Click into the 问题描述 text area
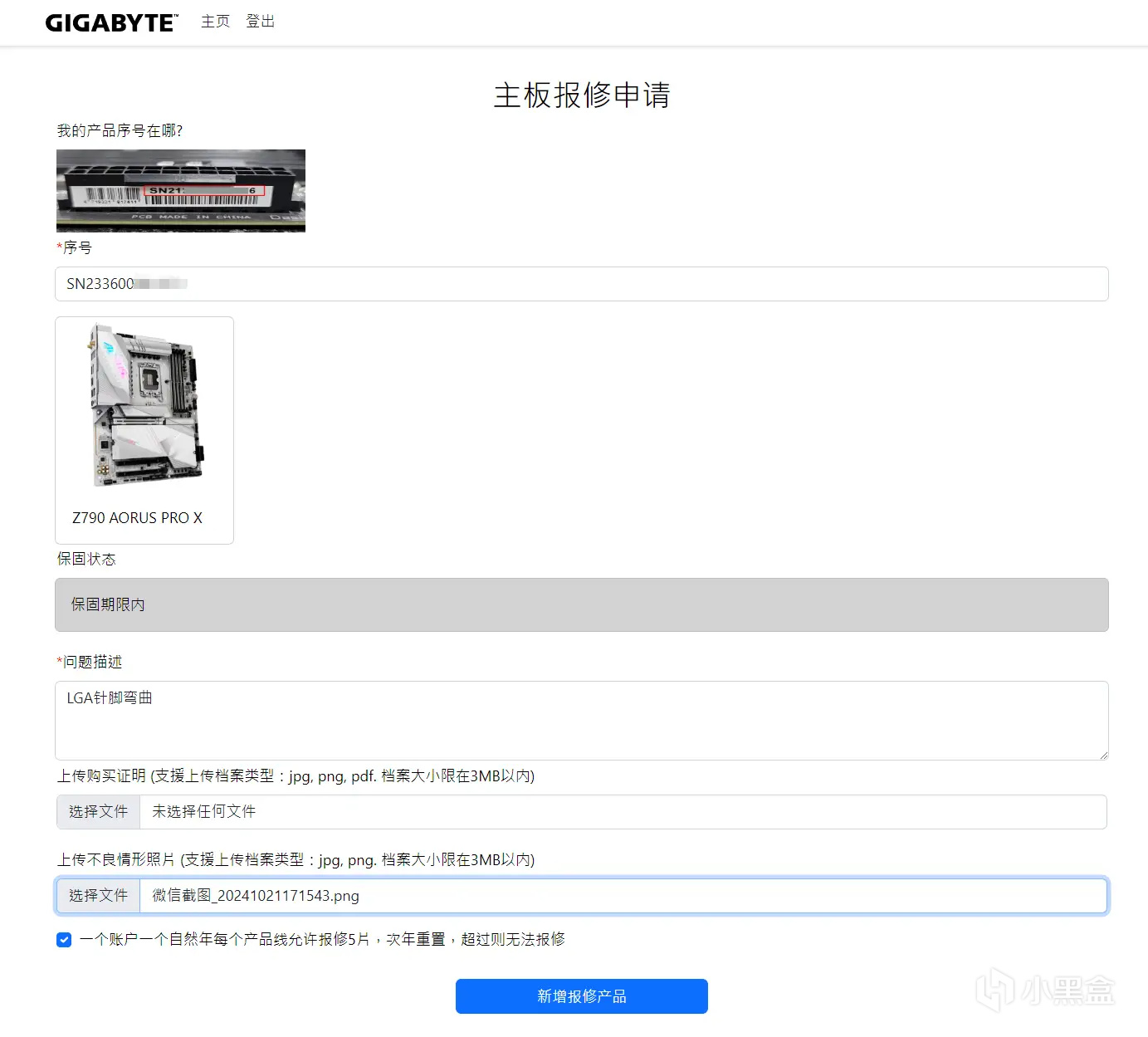The image size is (1148, 1037). [581, 721]
